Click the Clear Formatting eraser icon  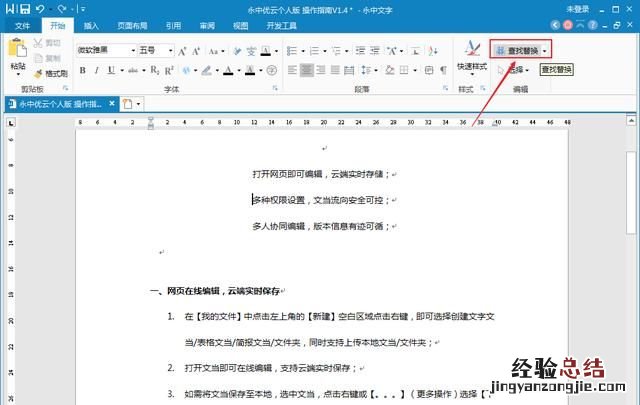(237, 51)
